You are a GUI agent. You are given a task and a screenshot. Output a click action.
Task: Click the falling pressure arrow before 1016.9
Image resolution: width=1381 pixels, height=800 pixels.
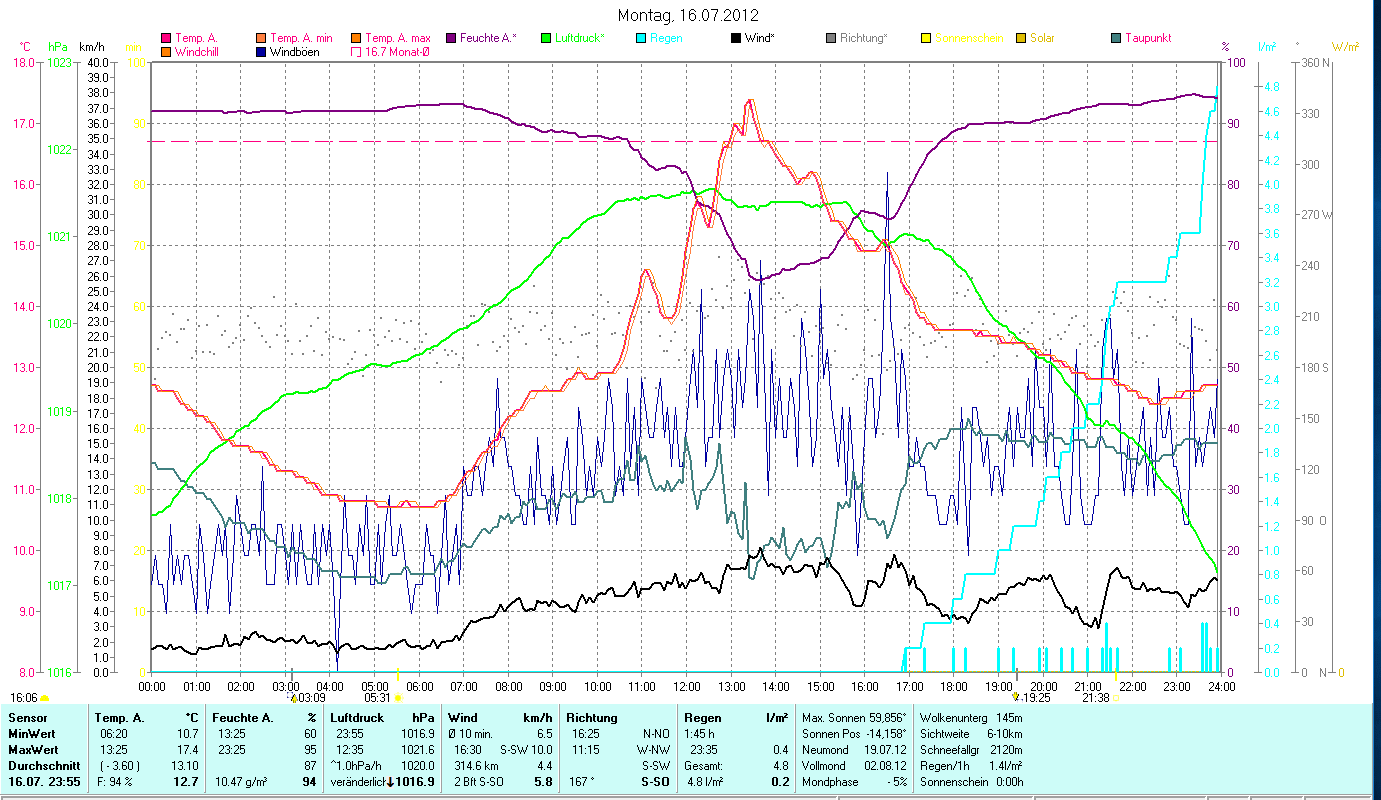tap(390, 782)
